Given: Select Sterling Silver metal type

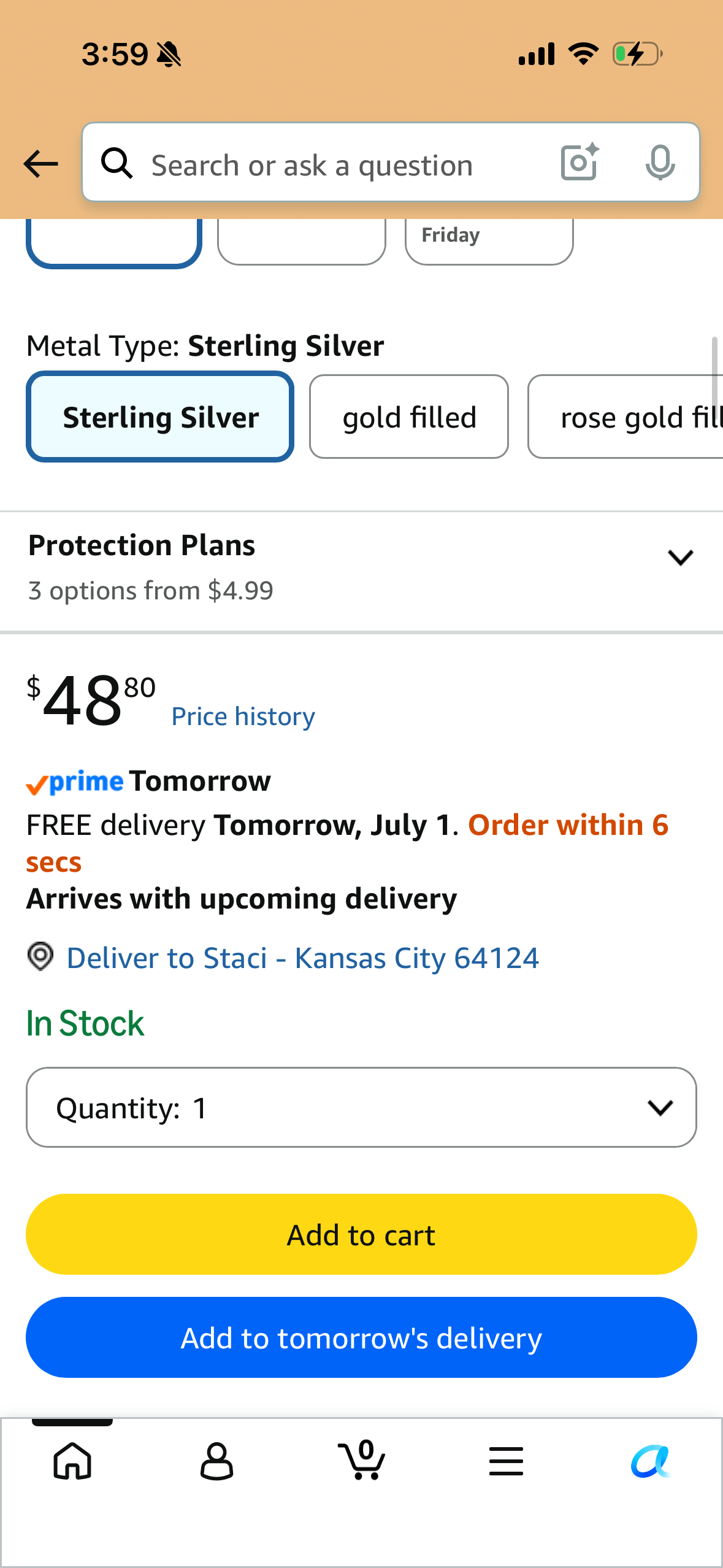Looking at the screenshot, I should 160,417.
